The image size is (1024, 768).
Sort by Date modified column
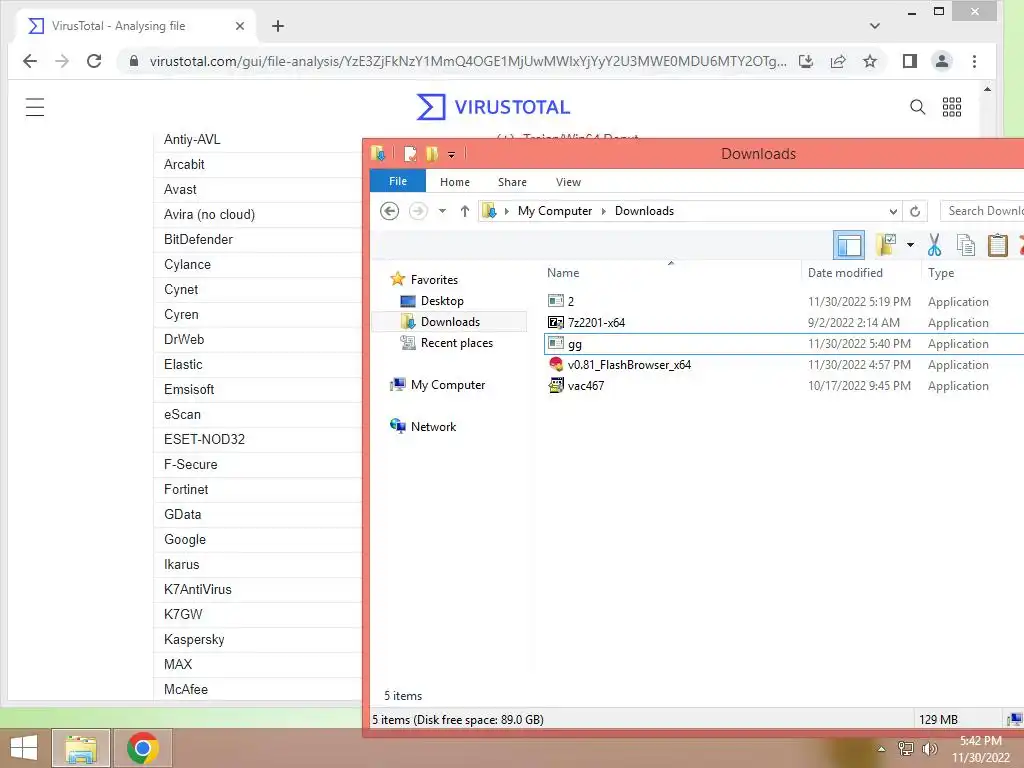[x=845, y=273]
